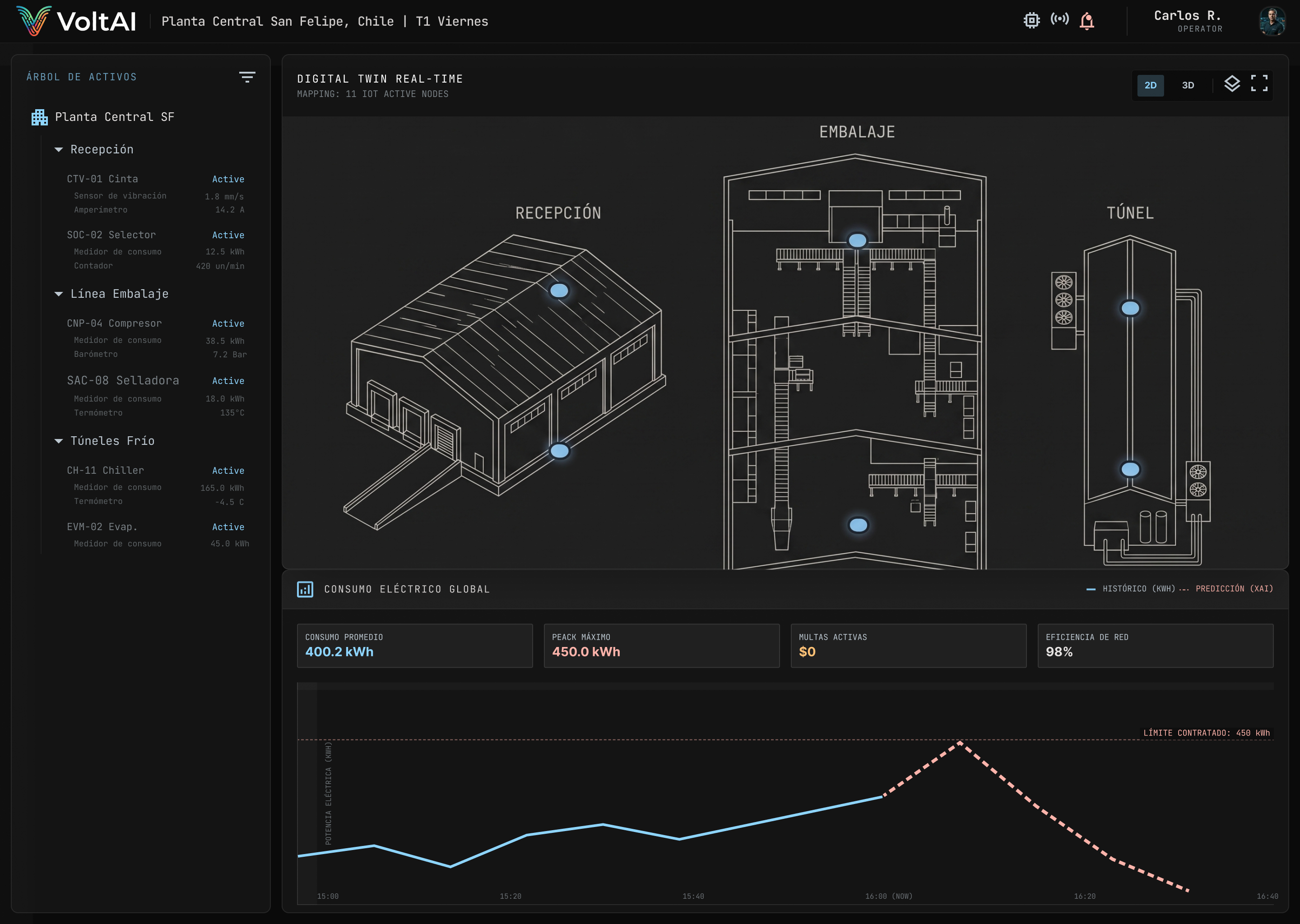Collapse the Túneles Frío group
The width and height of the screenshot is (1300, 924).
(x=58, y=441)
